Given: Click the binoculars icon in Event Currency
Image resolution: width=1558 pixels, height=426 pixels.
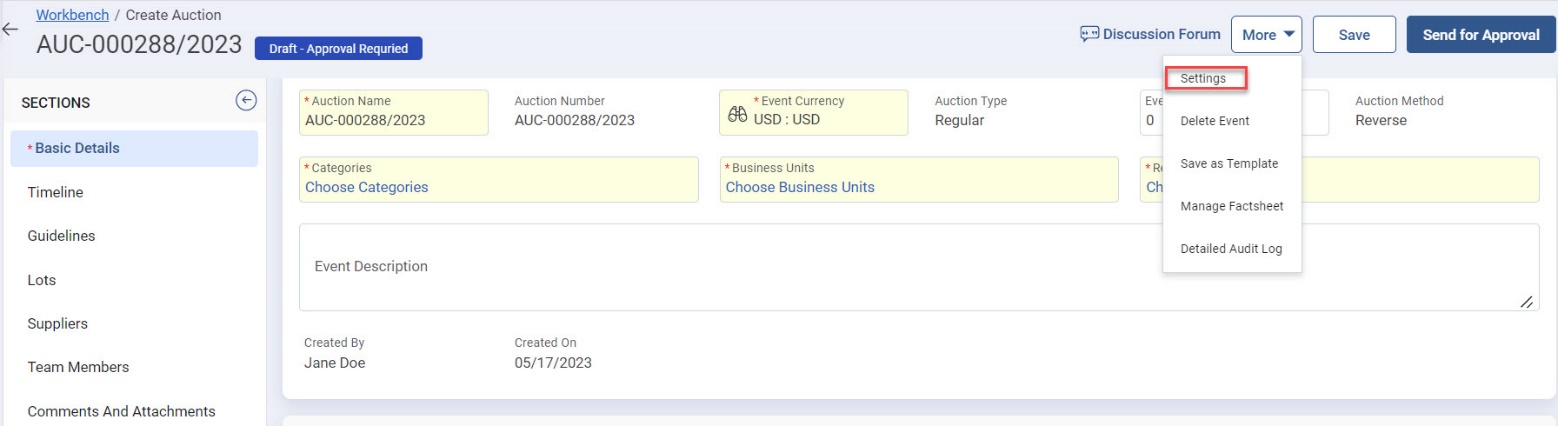Looking at the screenshot, I should (737, 115).
